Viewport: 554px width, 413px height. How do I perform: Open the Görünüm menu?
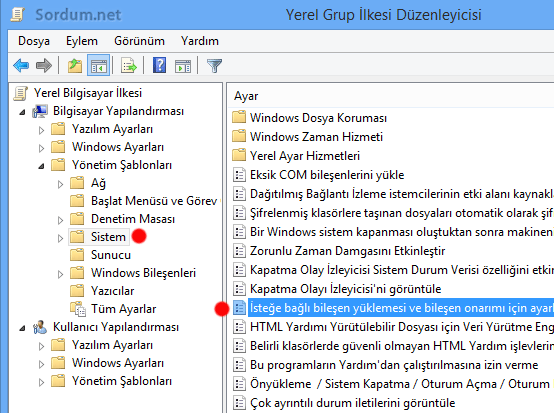pyautogui.click(x=139, y=41)
